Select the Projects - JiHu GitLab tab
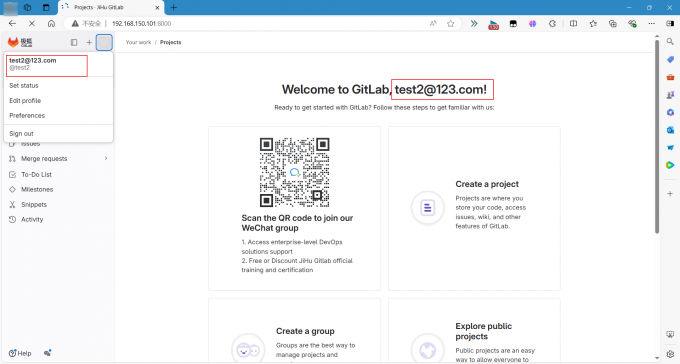 click(111, 7)
